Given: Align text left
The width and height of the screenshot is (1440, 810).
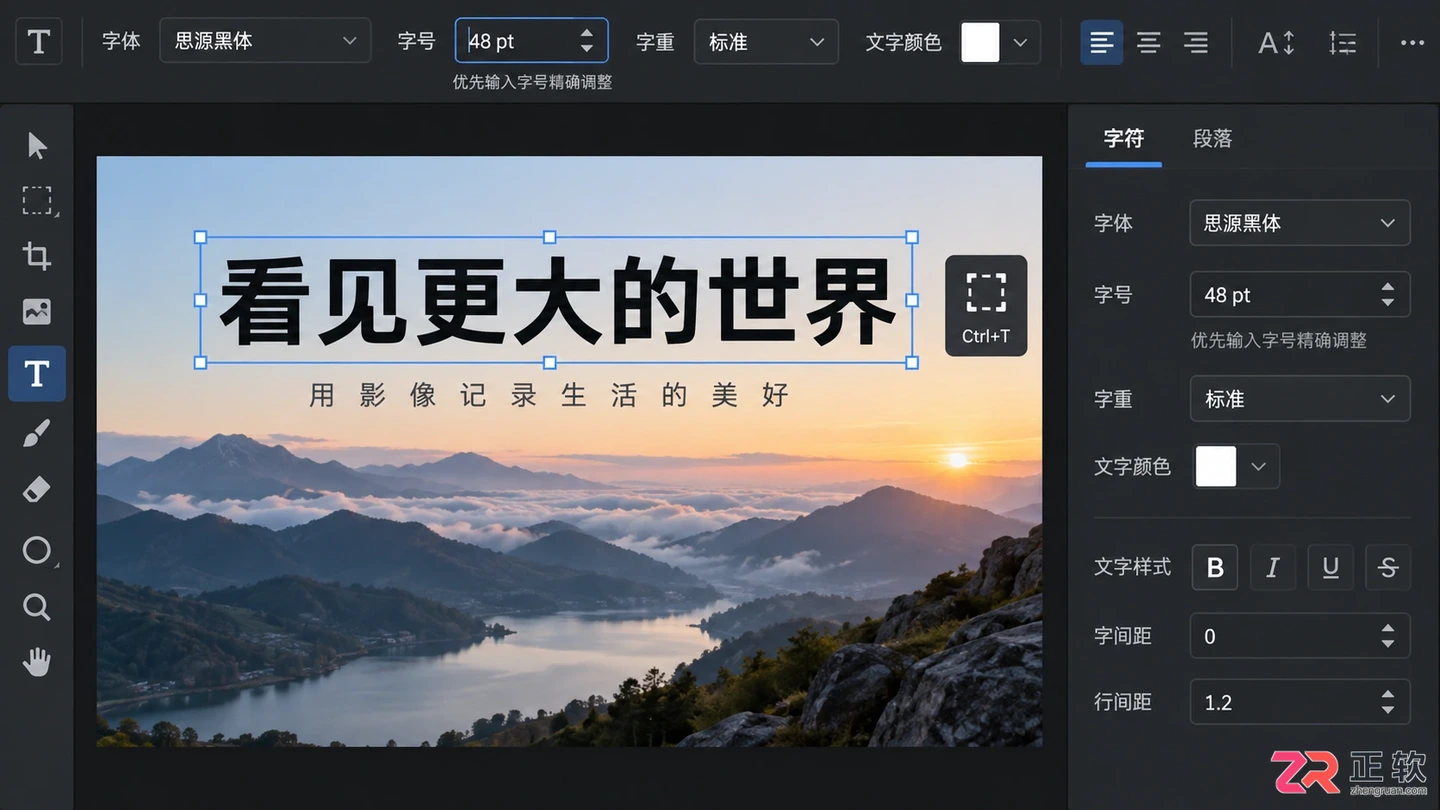Looking at the screenshot, I should coord(1101,42).
